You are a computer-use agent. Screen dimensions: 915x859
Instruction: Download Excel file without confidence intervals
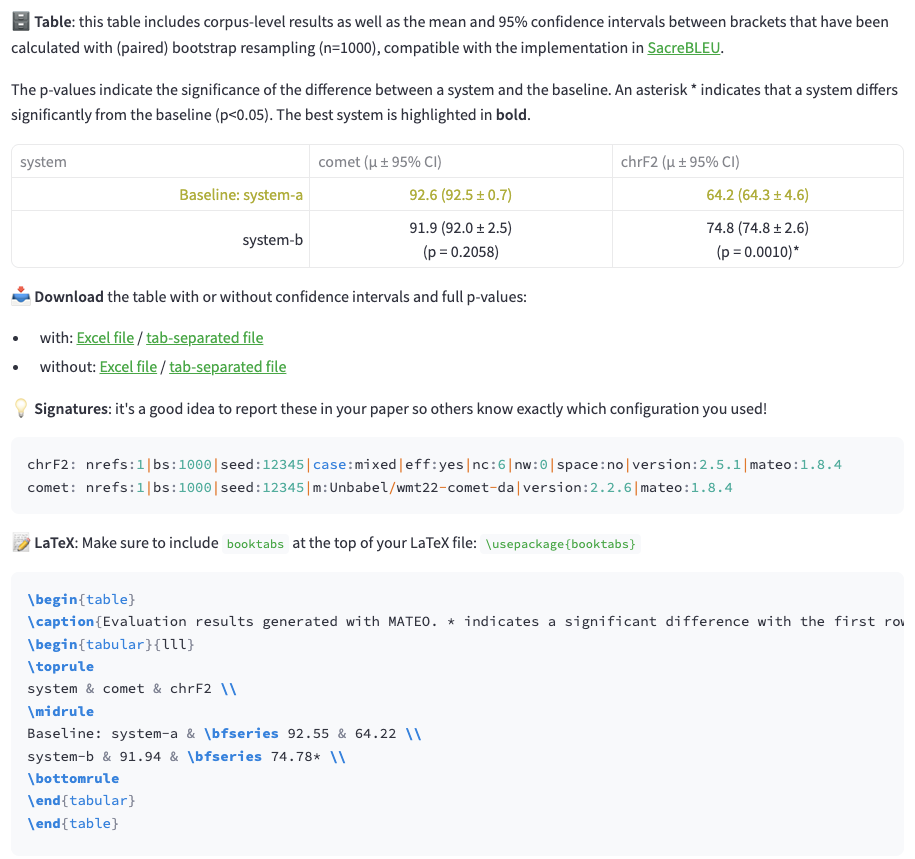click(128, 367)
